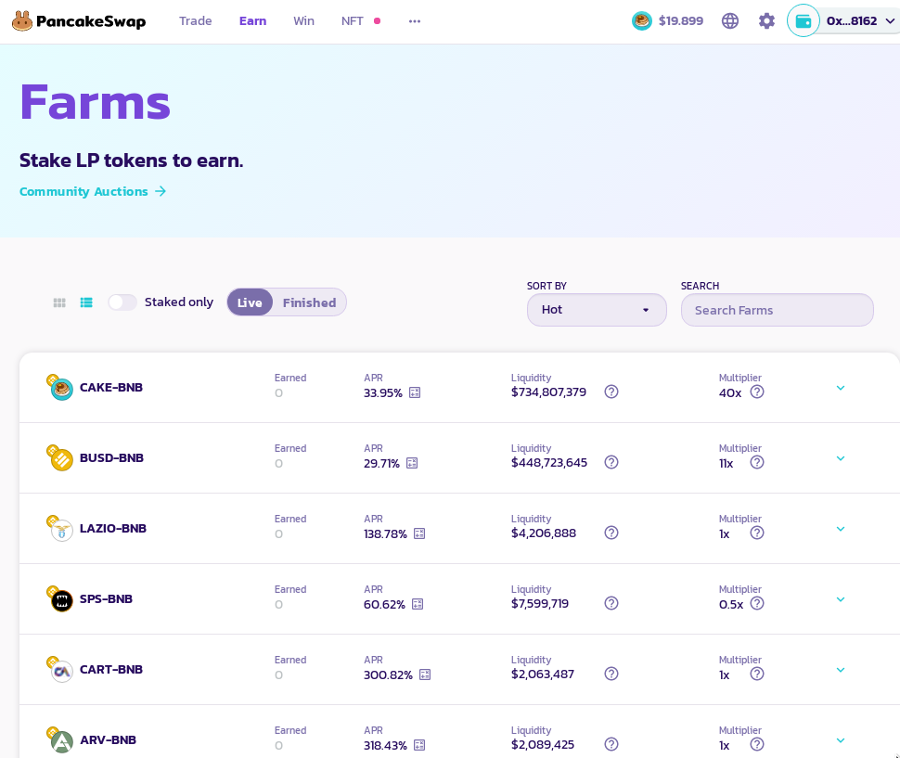The height and width of the screenshot is (758, 900).
Task: Click the ARV-BNB farm name
Action: [108, 740]
